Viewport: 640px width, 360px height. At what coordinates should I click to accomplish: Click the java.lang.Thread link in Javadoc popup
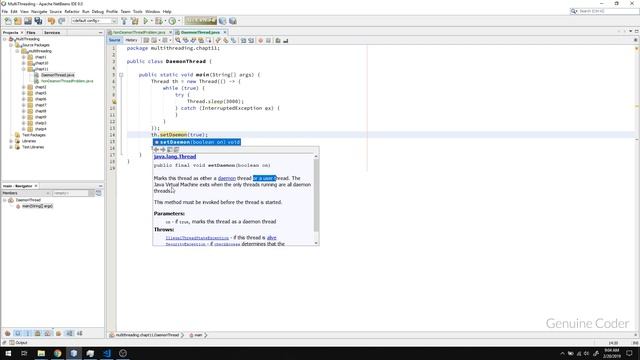175,157
